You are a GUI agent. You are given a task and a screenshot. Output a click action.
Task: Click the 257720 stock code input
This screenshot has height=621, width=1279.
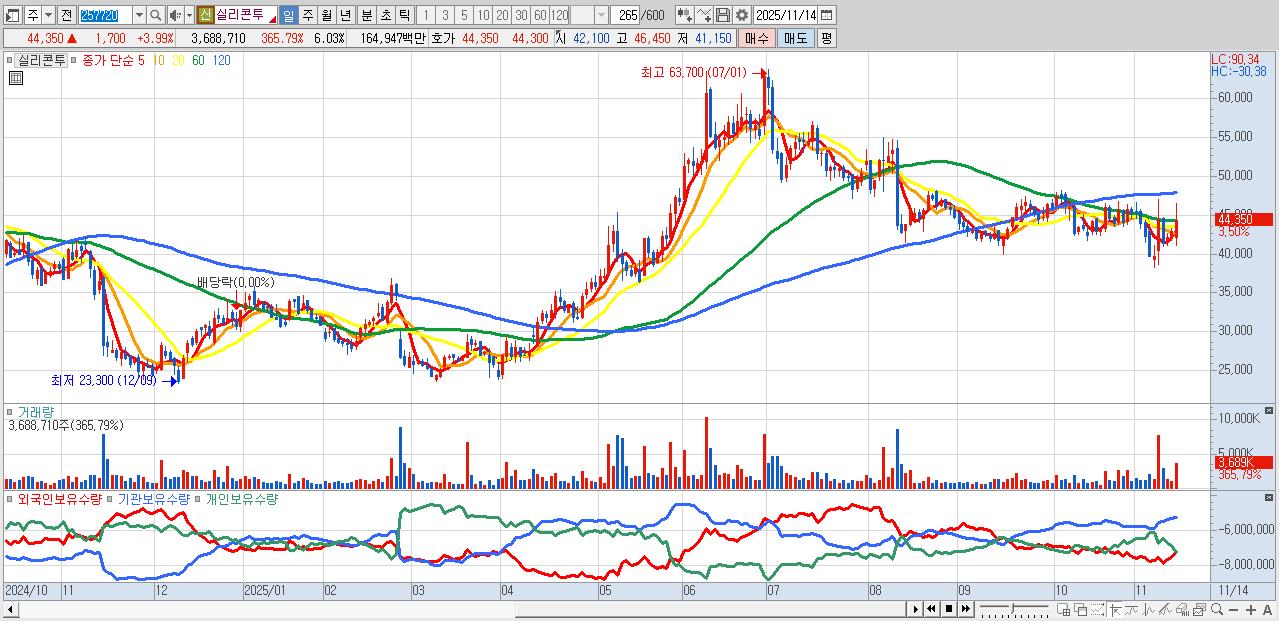click(105, 15)
